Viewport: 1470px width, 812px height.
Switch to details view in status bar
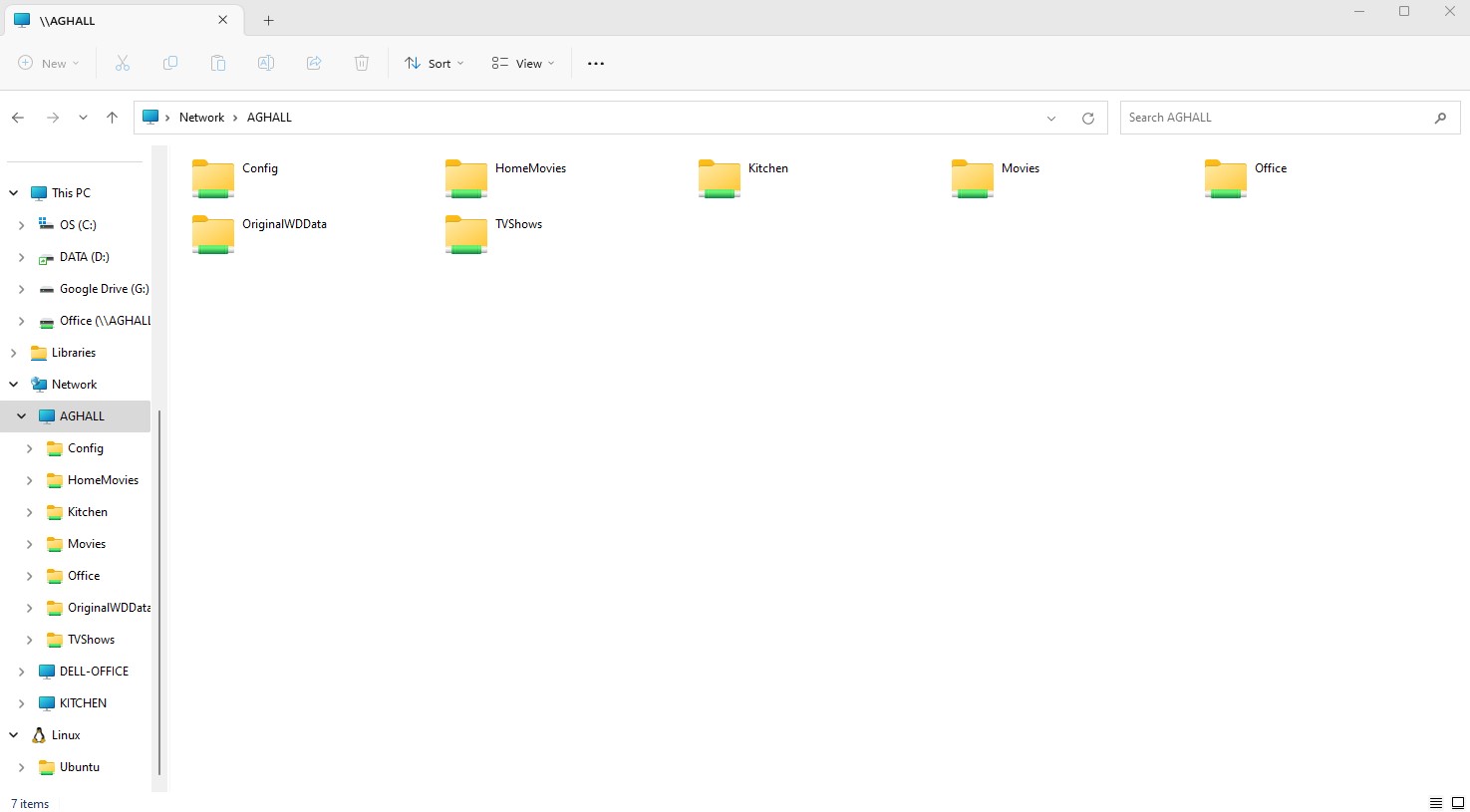point(1435,803)
